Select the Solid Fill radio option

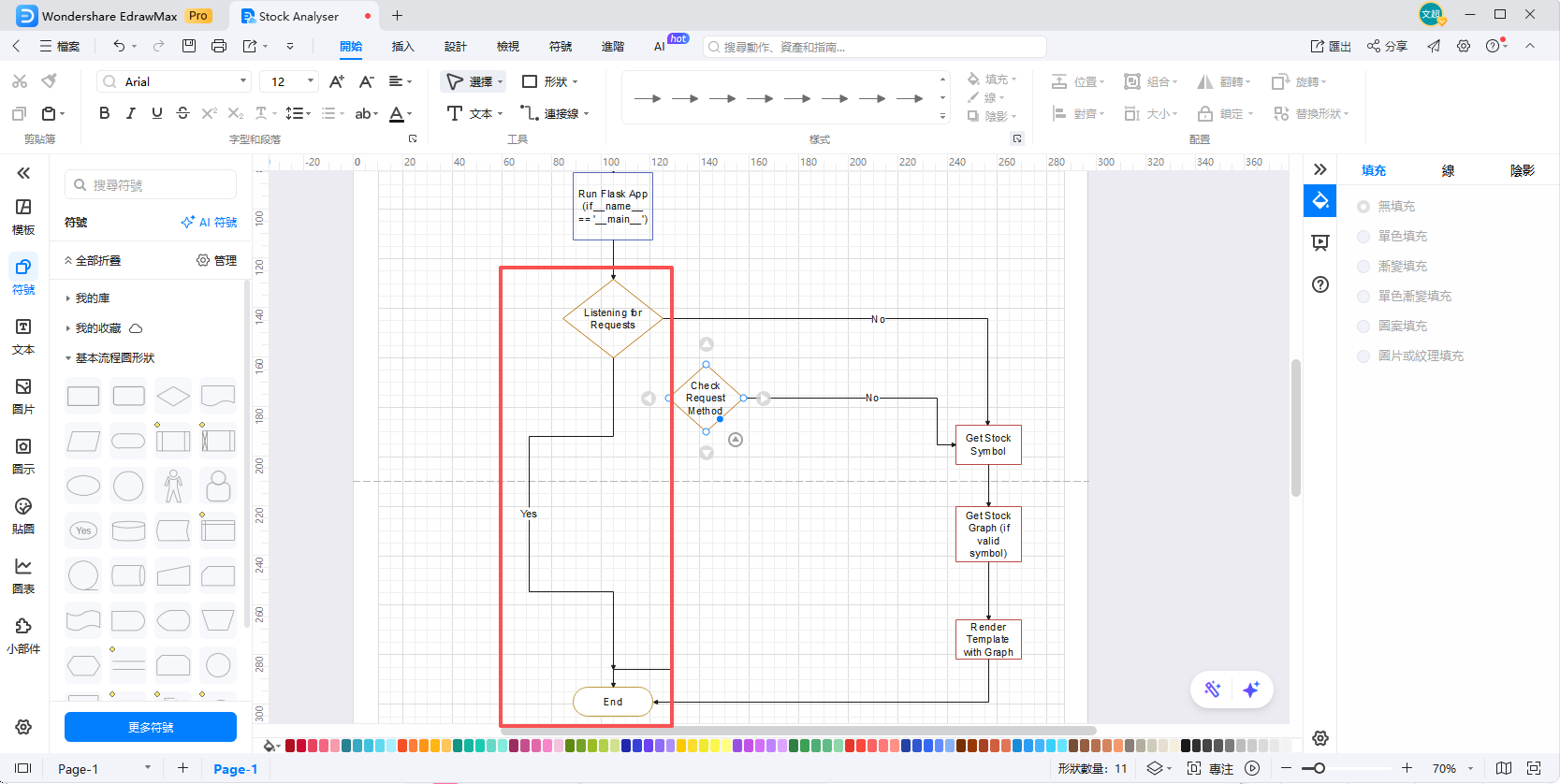click(1363, 237)
